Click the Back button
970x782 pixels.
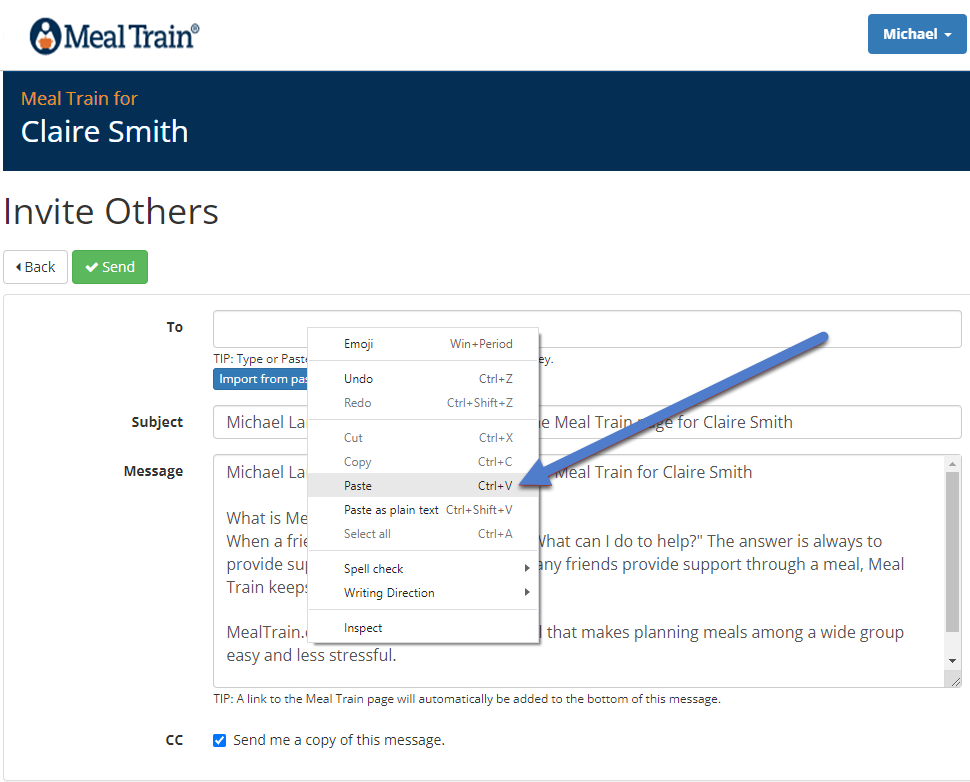tap(35, 267)
